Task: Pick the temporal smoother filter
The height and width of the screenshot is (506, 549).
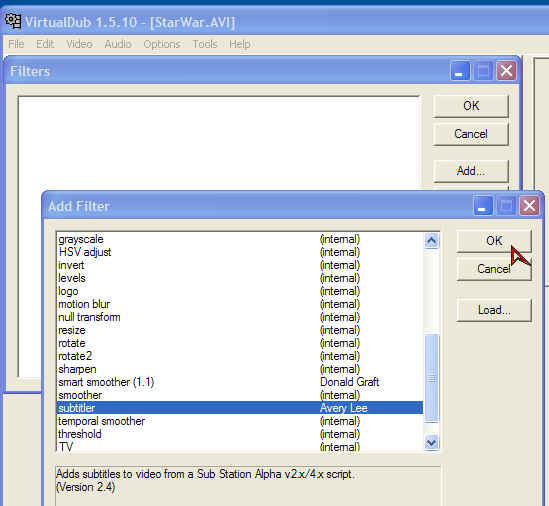Action: click(240, 421)
